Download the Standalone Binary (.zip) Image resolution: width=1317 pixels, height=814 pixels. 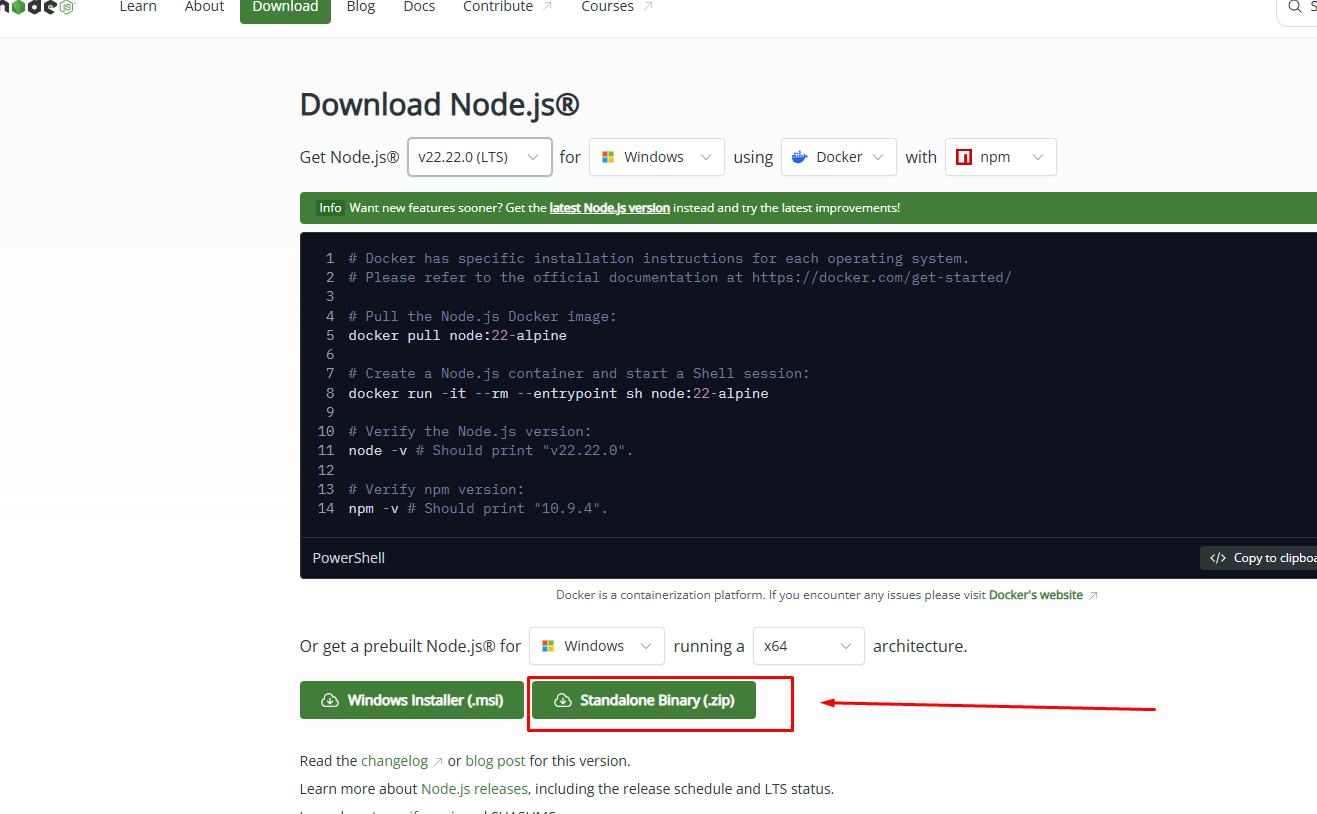[x=644, y=700]
